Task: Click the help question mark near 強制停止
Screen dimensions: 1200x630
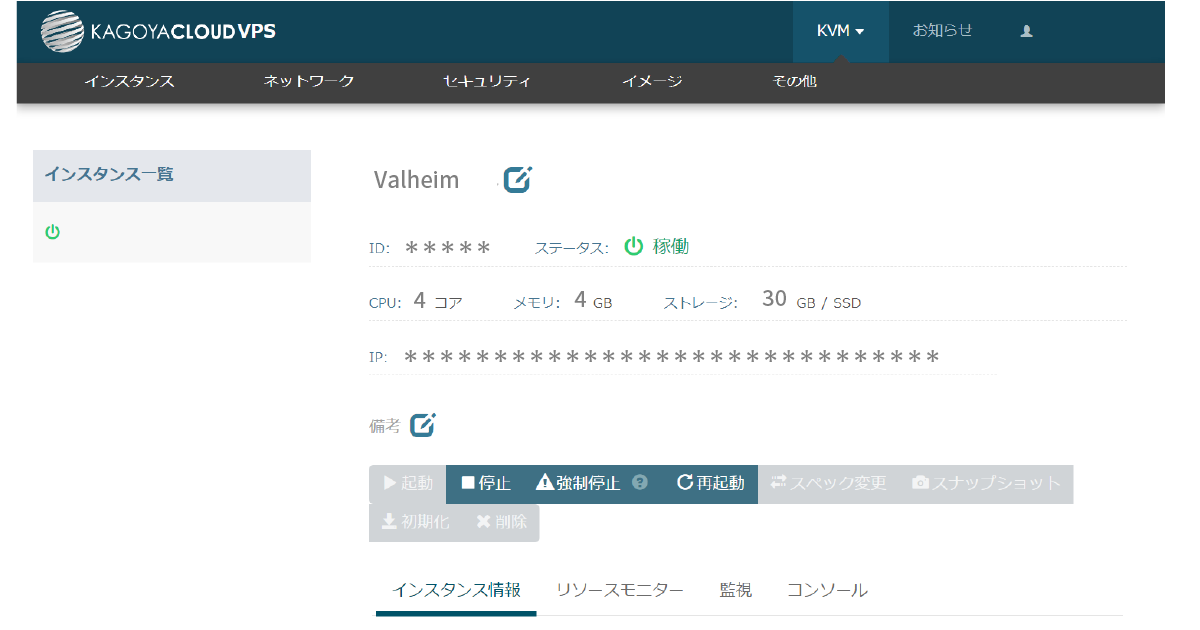Action: 640,483
